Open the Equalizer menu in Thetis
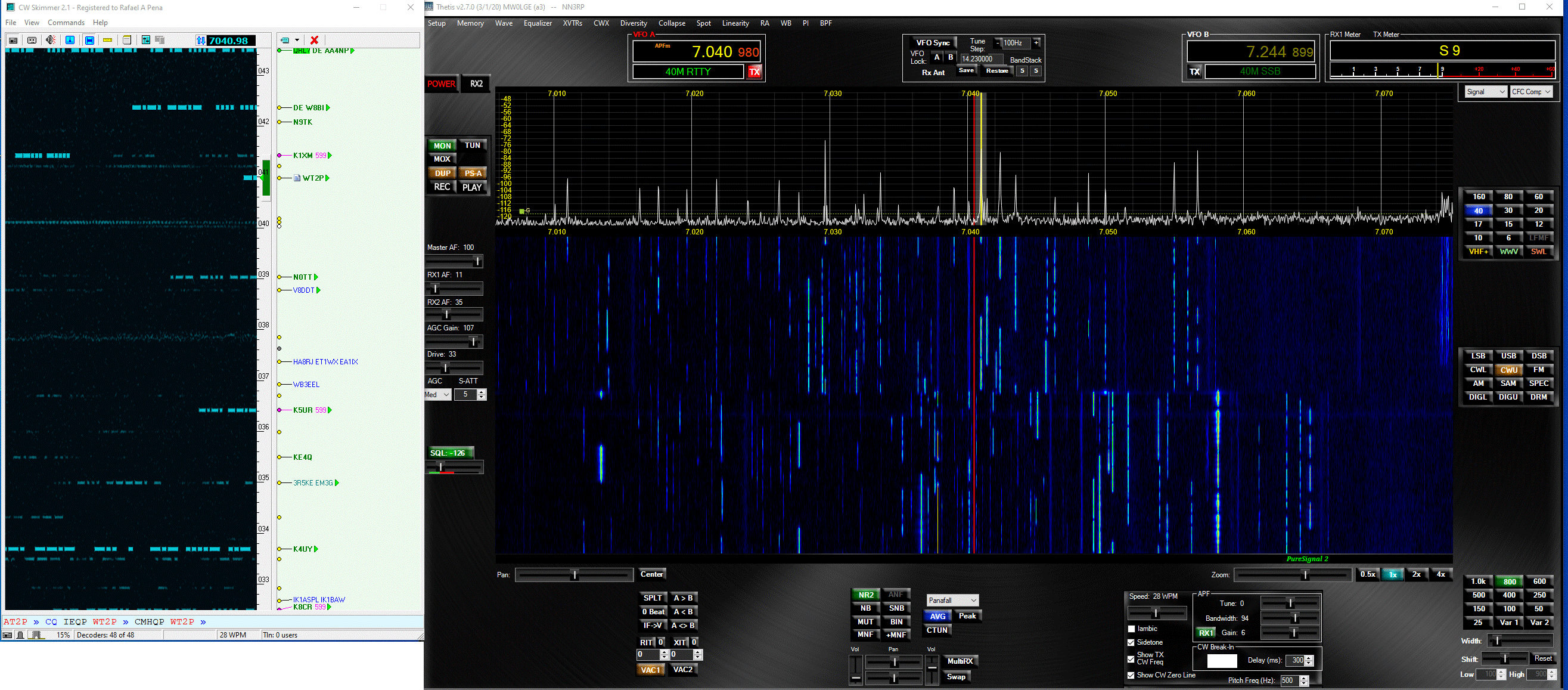 click(x=537, y=23)
